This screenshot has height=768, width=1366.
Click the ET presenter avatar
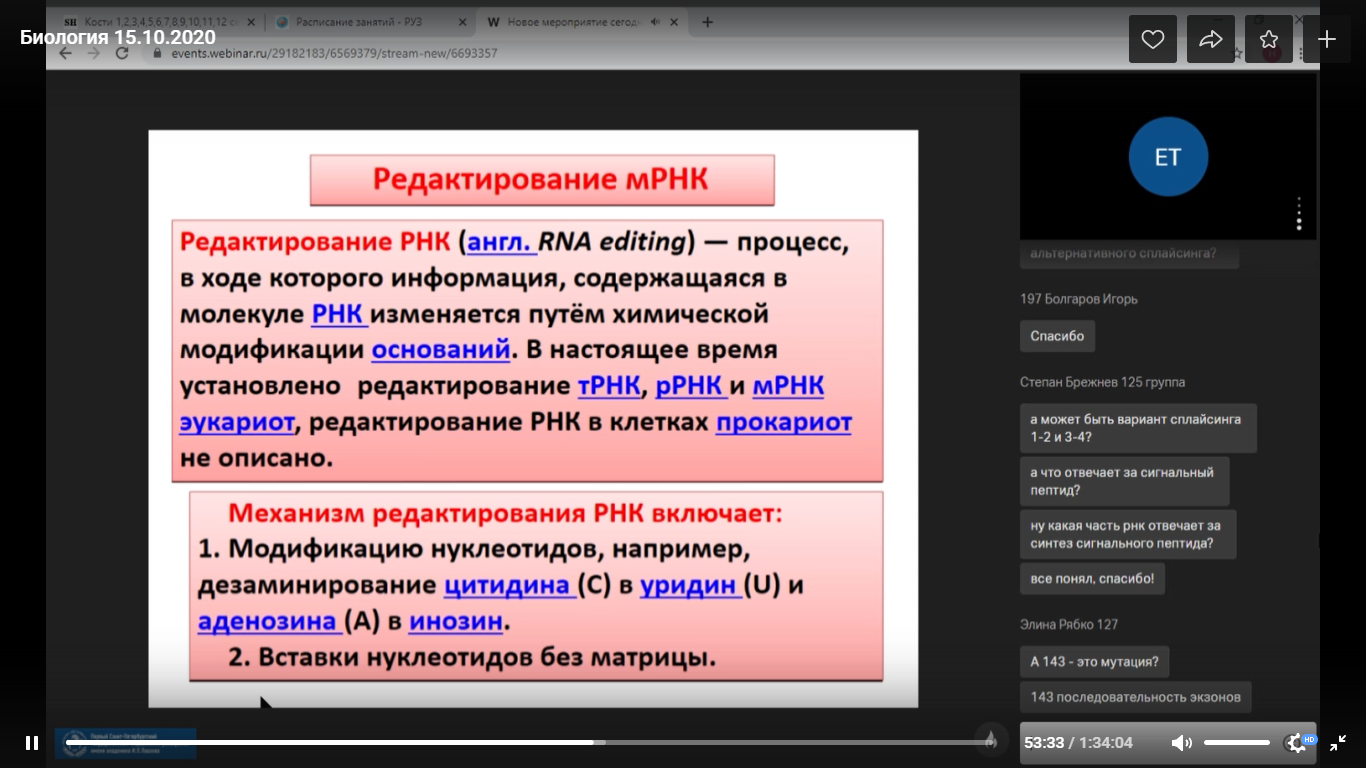[1168, 157]
